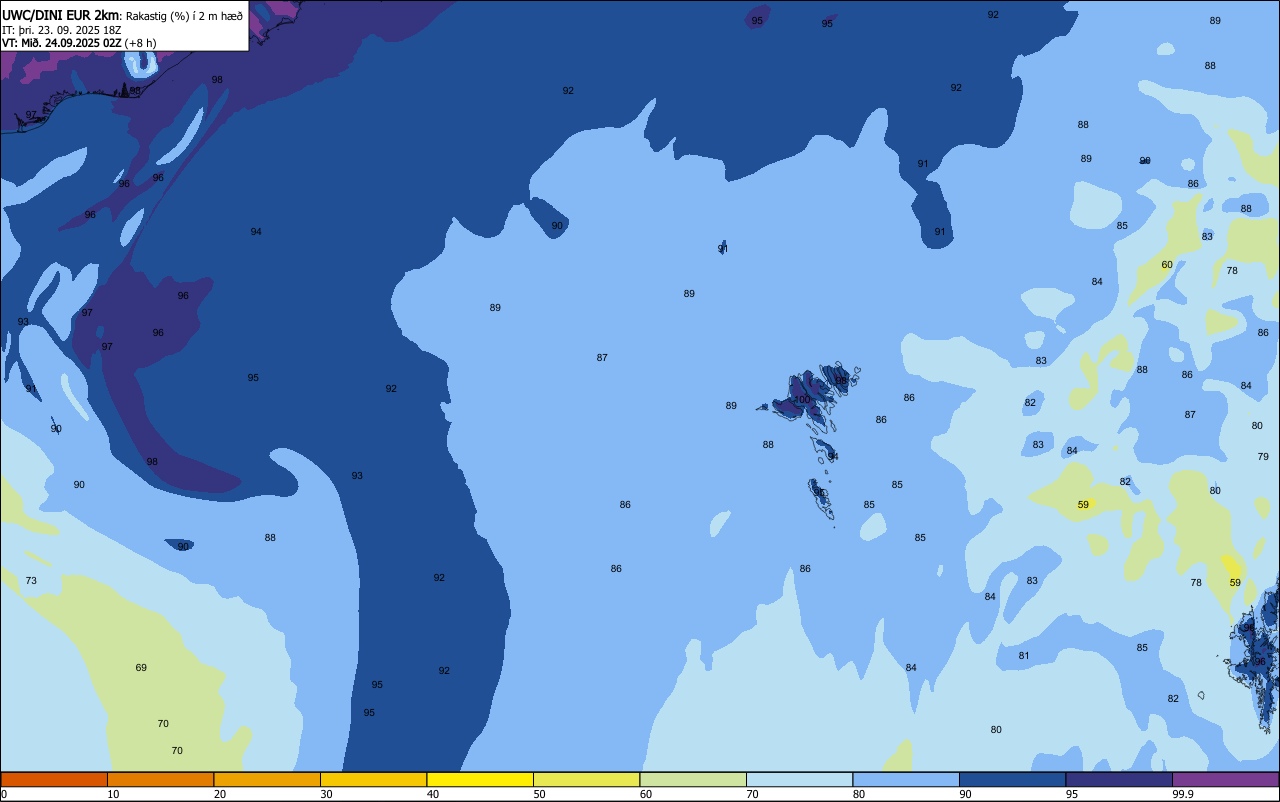Click the legend tick label "0"
Screen dimensions: 1280x802
tap(4, 794)
